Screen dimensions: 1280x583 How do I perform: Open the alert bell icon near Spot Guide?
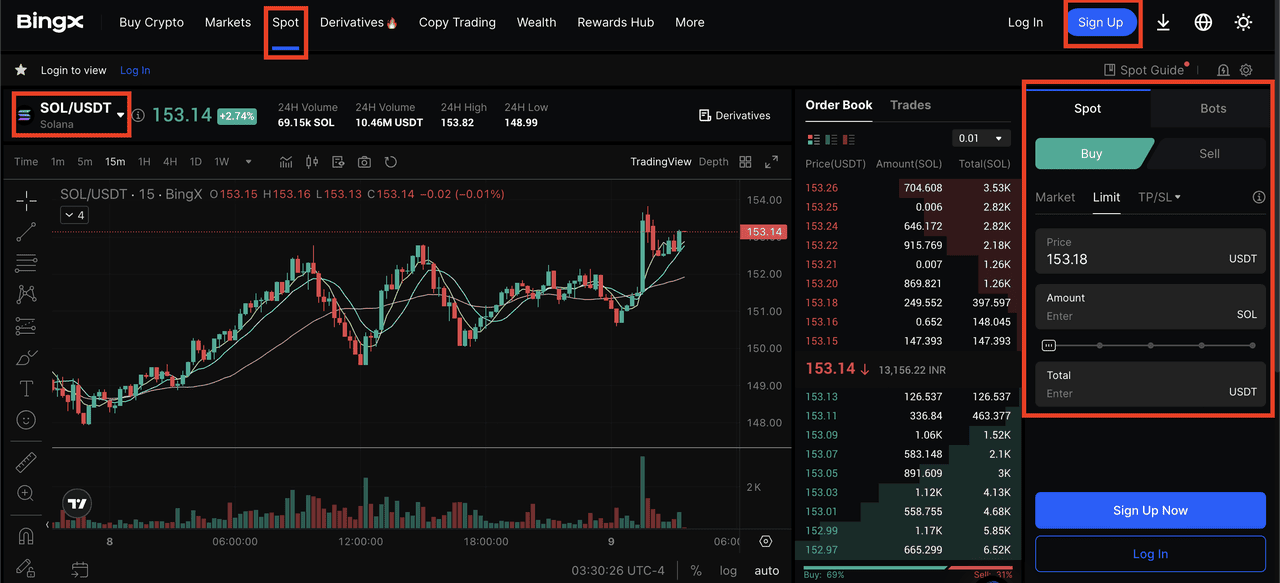tap(1223, 70)
